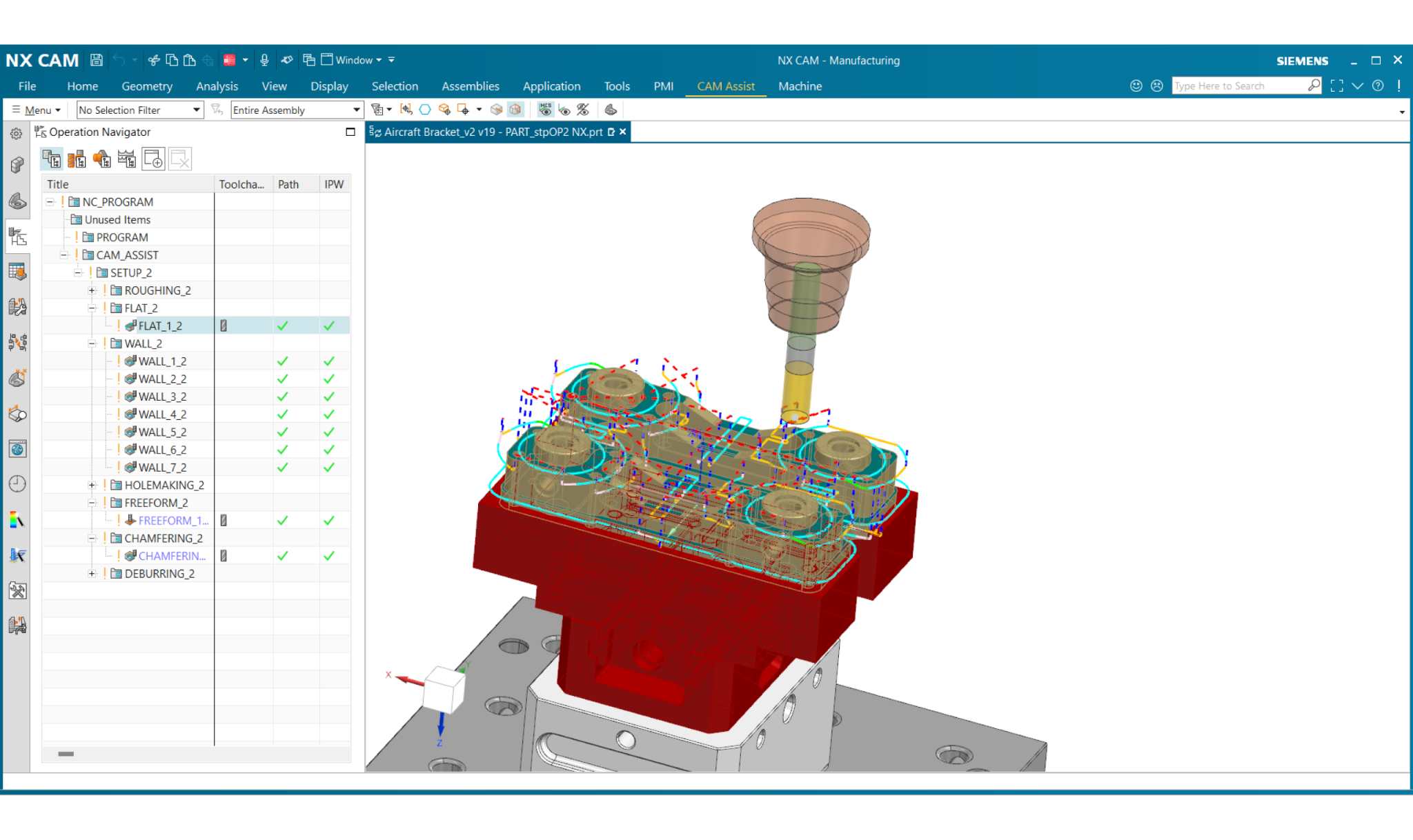
Task: Switch to Program Order View
Action: [52, 159]
